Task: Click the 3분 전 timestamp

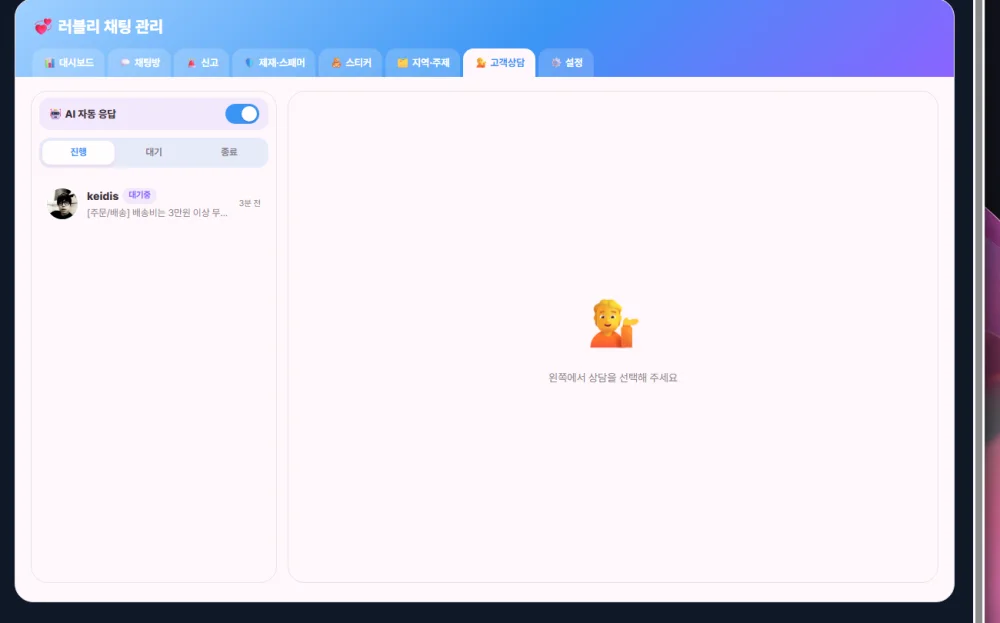Action: (x=249, y=203)
